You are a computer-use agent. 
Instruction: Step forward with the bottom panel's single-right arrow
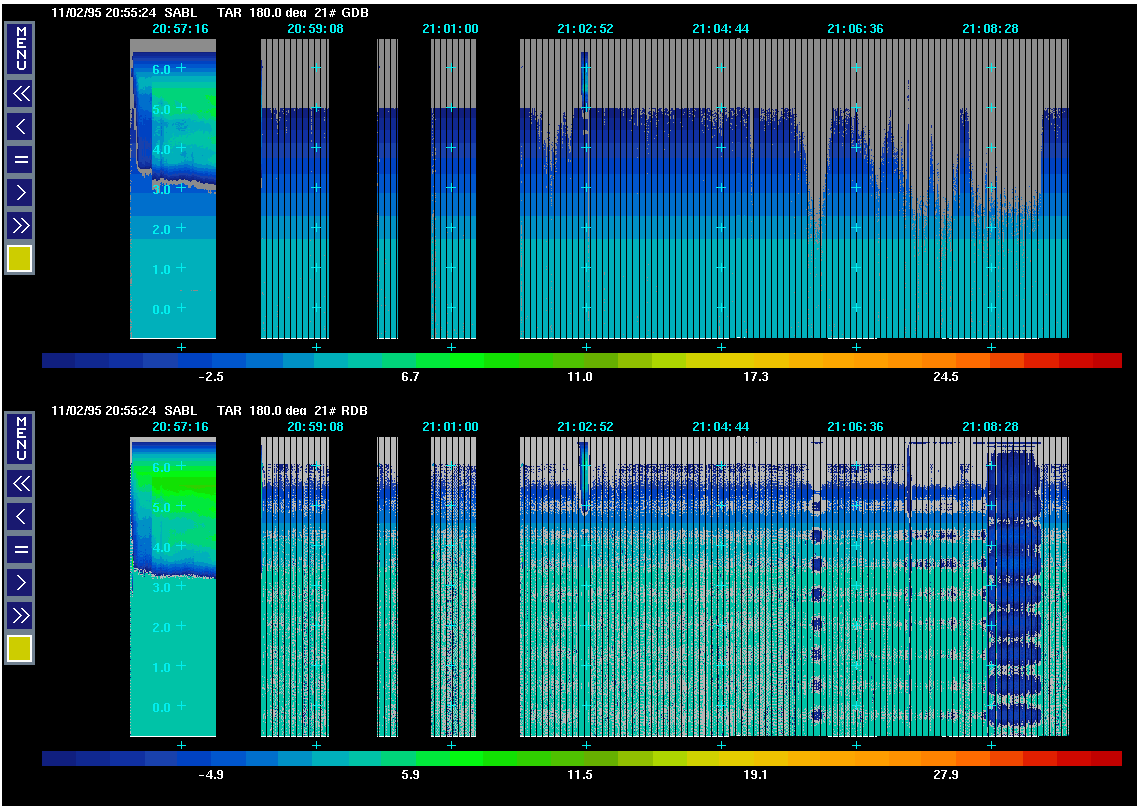point(20,581)
